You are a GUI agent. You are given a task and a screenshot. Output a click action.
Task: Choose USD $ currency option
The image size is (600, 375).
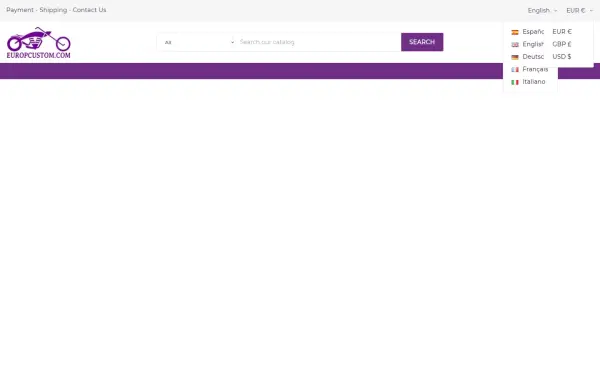click(562, 57)
